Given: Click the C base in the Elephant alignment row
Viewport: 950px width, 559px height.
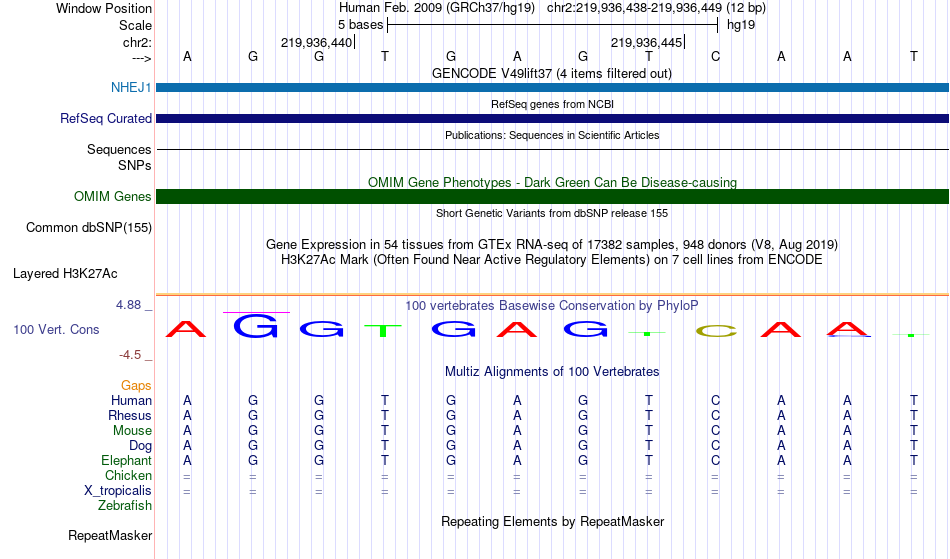Looking at the screenshot, I should pos(716,460).
